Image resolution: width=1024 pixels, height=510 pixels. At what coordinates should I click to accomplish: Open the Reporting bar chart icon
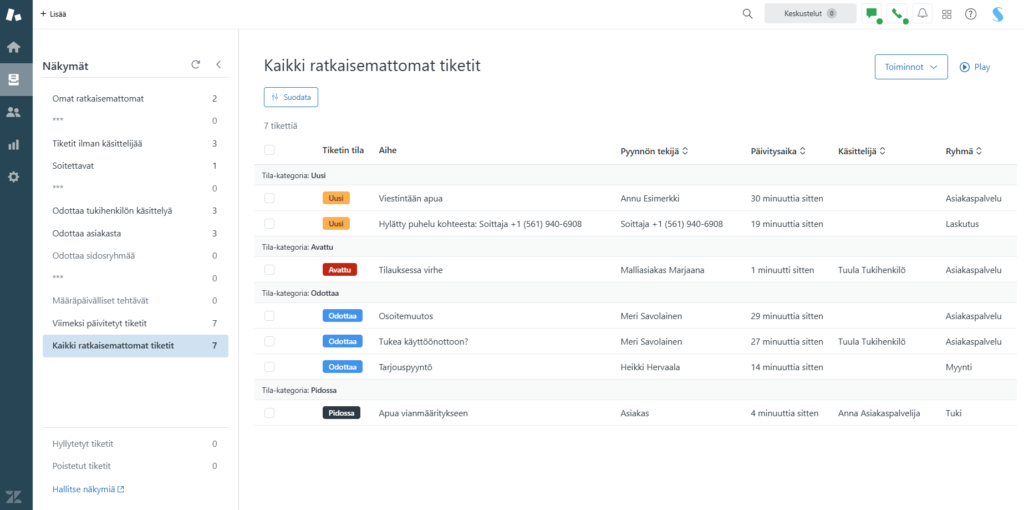pos(13,144)
